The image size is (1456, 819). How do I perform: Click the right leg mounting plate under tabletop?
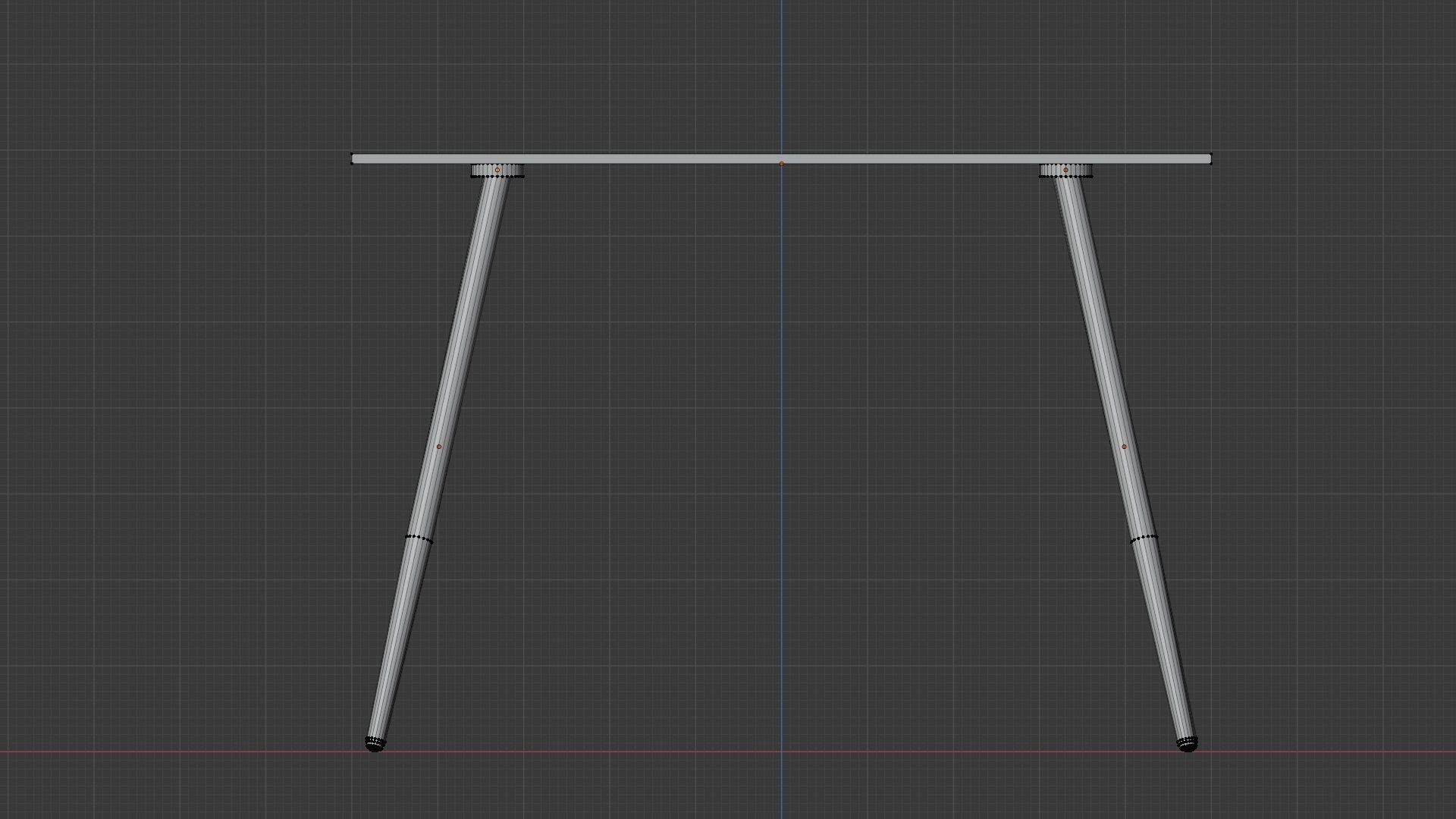(1065, 171)
